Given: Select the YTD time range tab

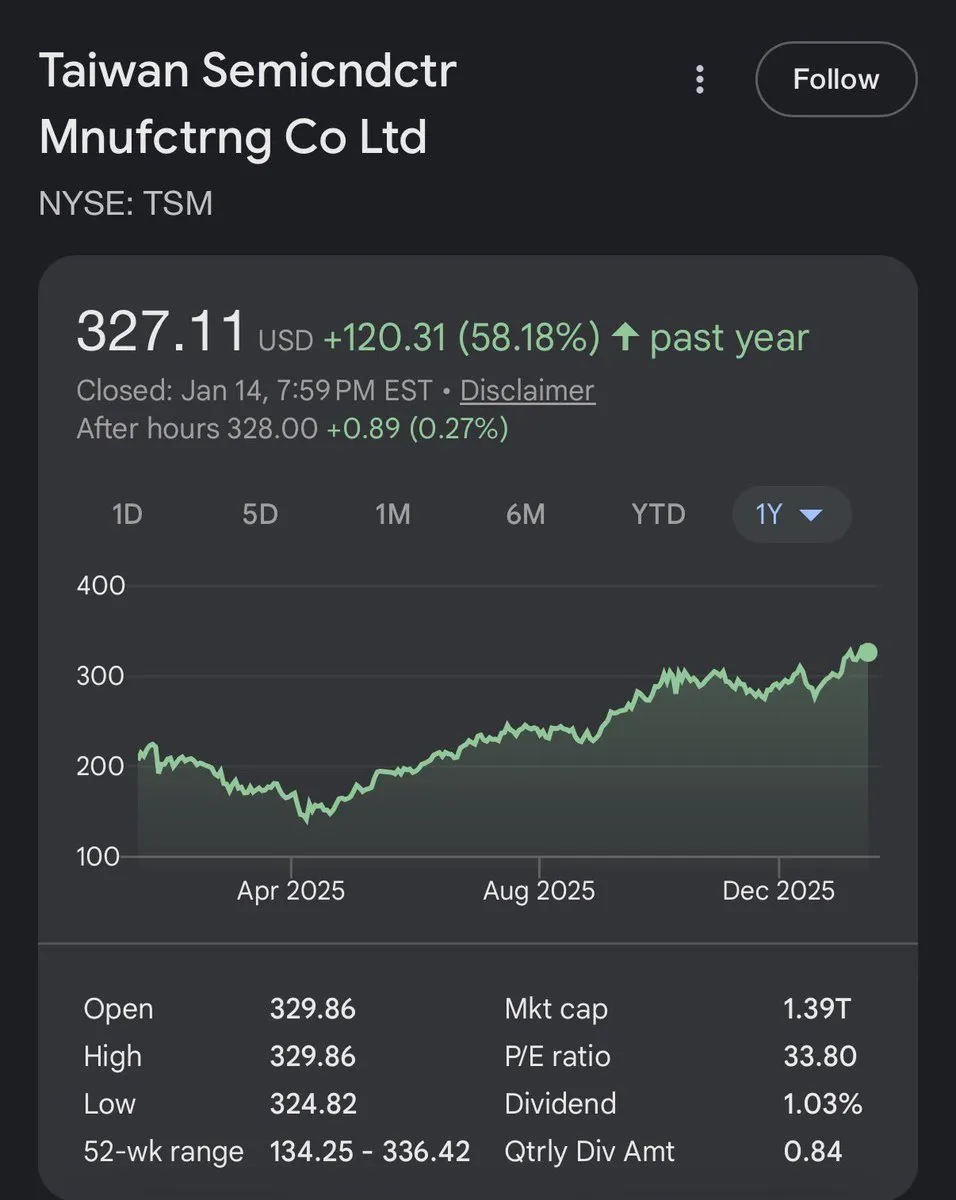Looking at the screenshot, I should coord(658,515).
